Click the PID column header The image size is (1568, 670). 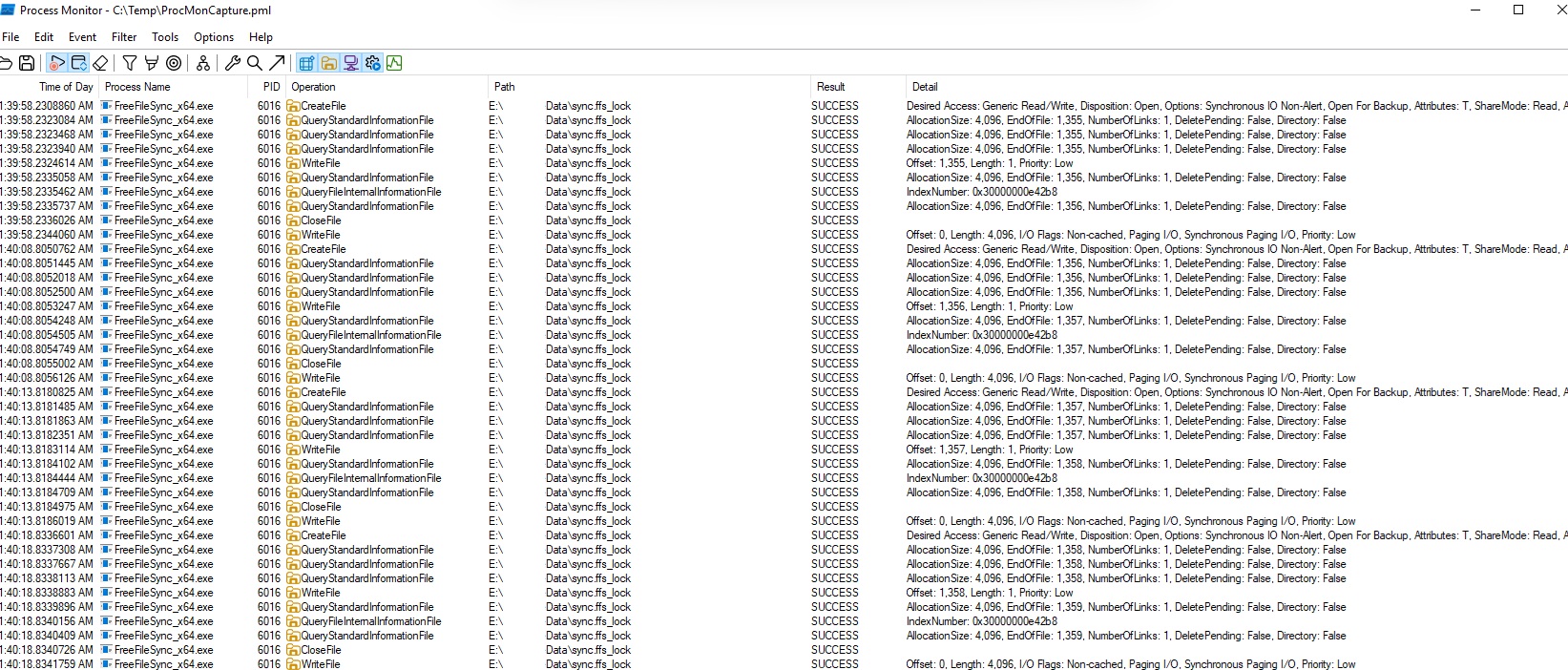point(268,87)
